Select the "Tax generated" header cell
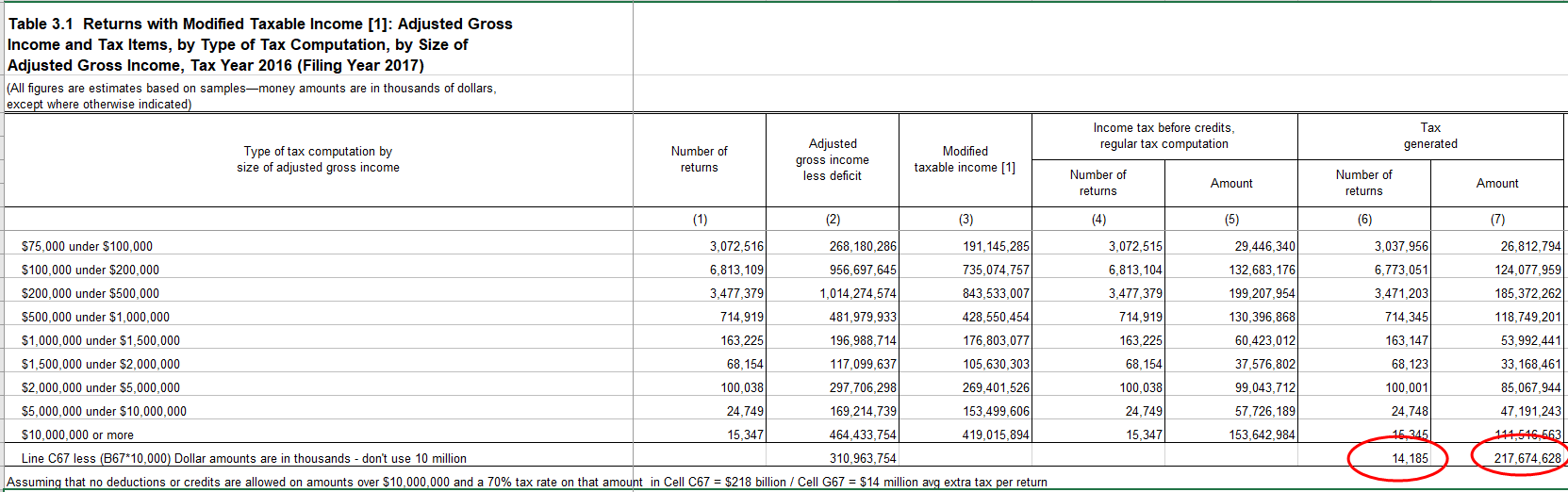The height and width of the screenshot is (492, 1568). (1429, 136)
